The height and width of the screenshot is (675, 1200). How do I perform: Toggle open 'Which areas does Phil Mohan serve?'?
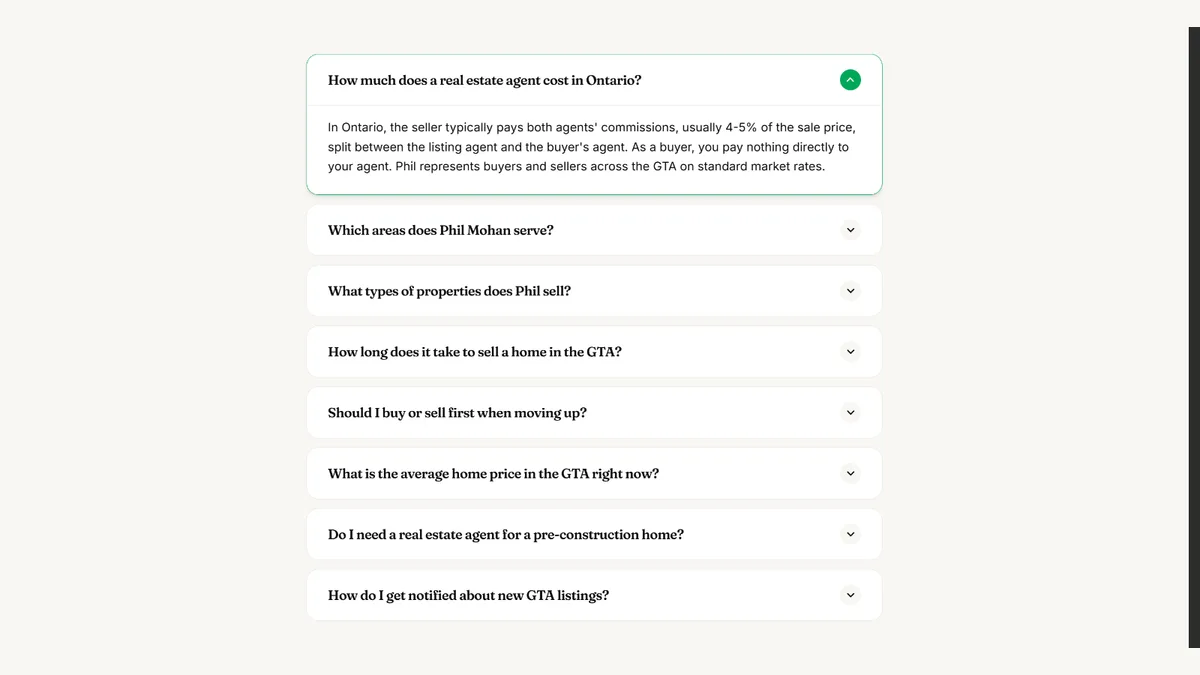coord(441,230)
